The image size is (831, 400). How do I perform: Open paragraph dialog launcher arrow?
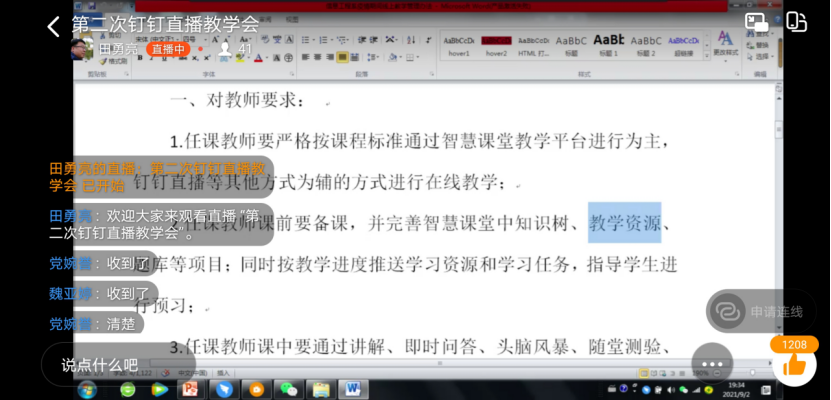[x=432, y=75]
